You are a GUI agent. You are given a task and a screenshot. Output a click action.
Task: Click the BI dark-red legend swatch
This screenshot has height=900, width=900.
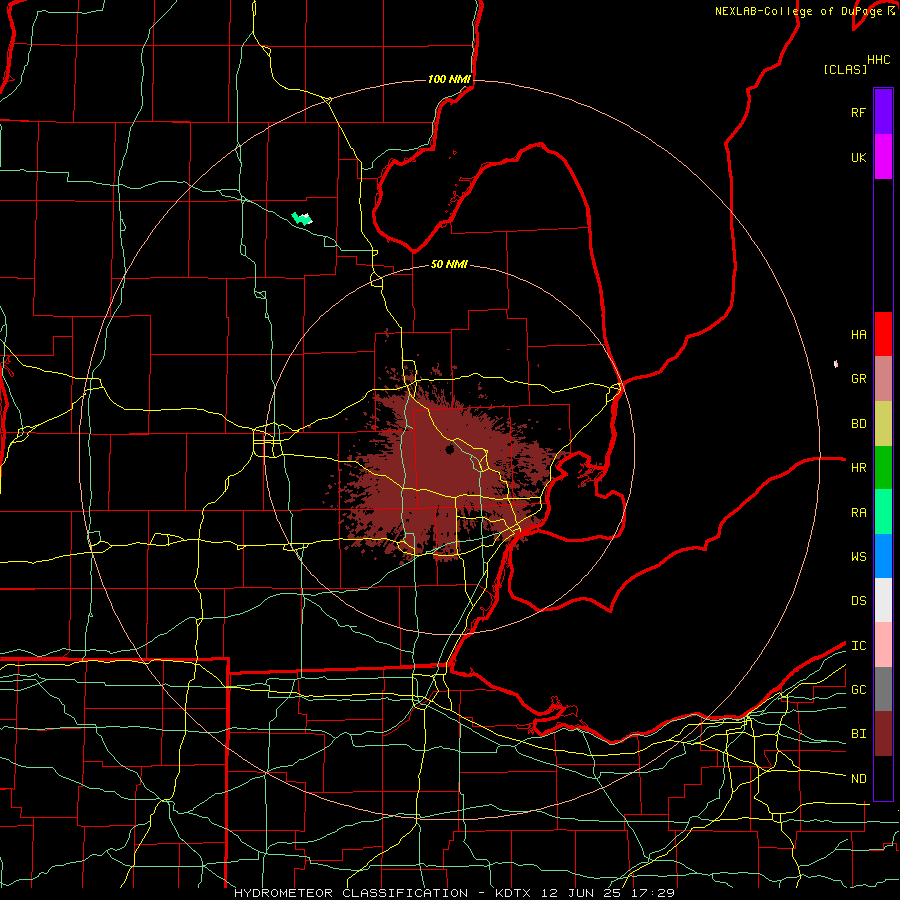pyautogui.click(x=883, y=734)
